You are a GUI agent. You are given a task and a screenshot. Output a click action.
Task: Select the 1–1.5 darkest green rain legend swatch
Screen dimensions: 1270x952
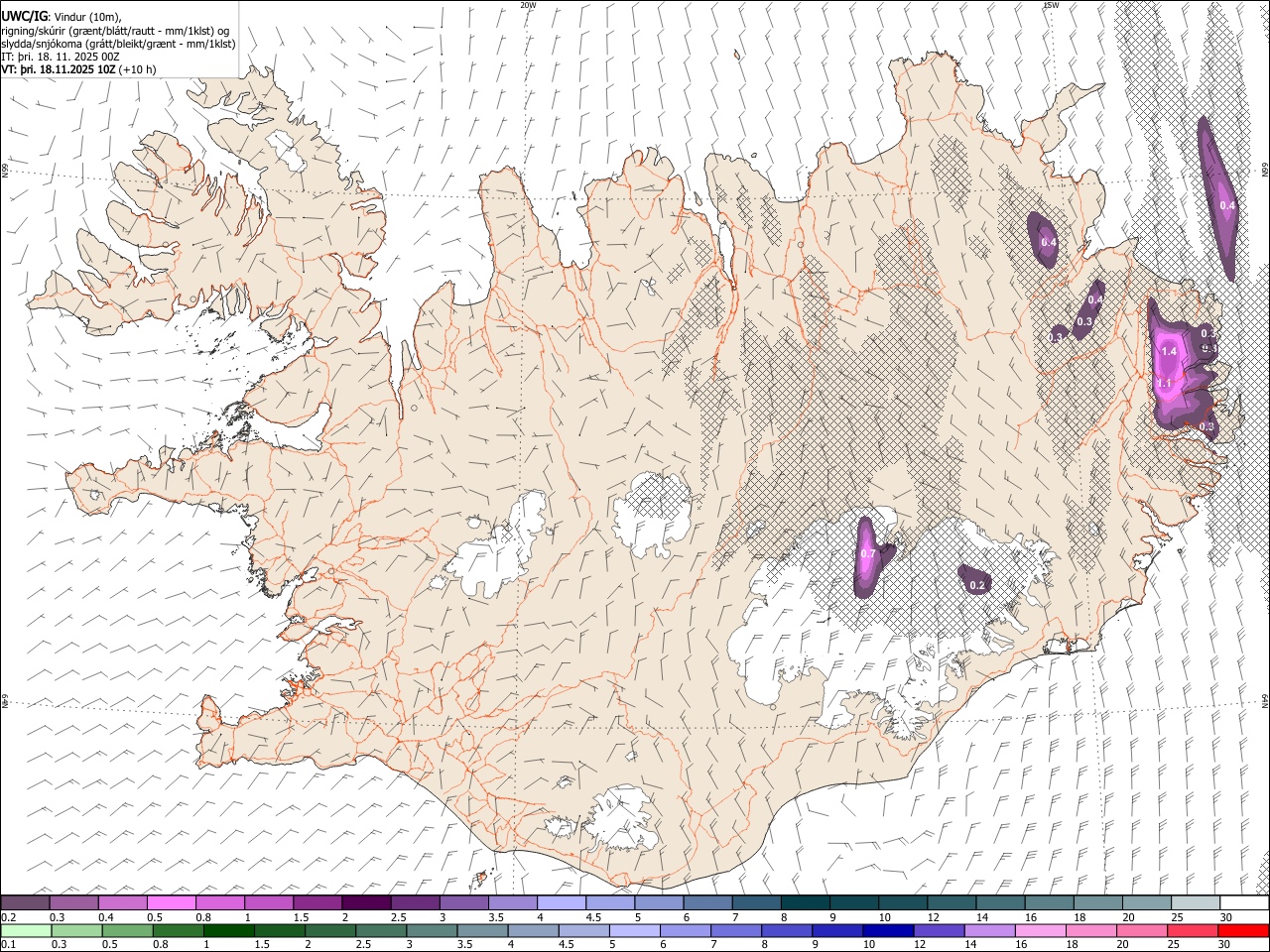tap(229, 931)
